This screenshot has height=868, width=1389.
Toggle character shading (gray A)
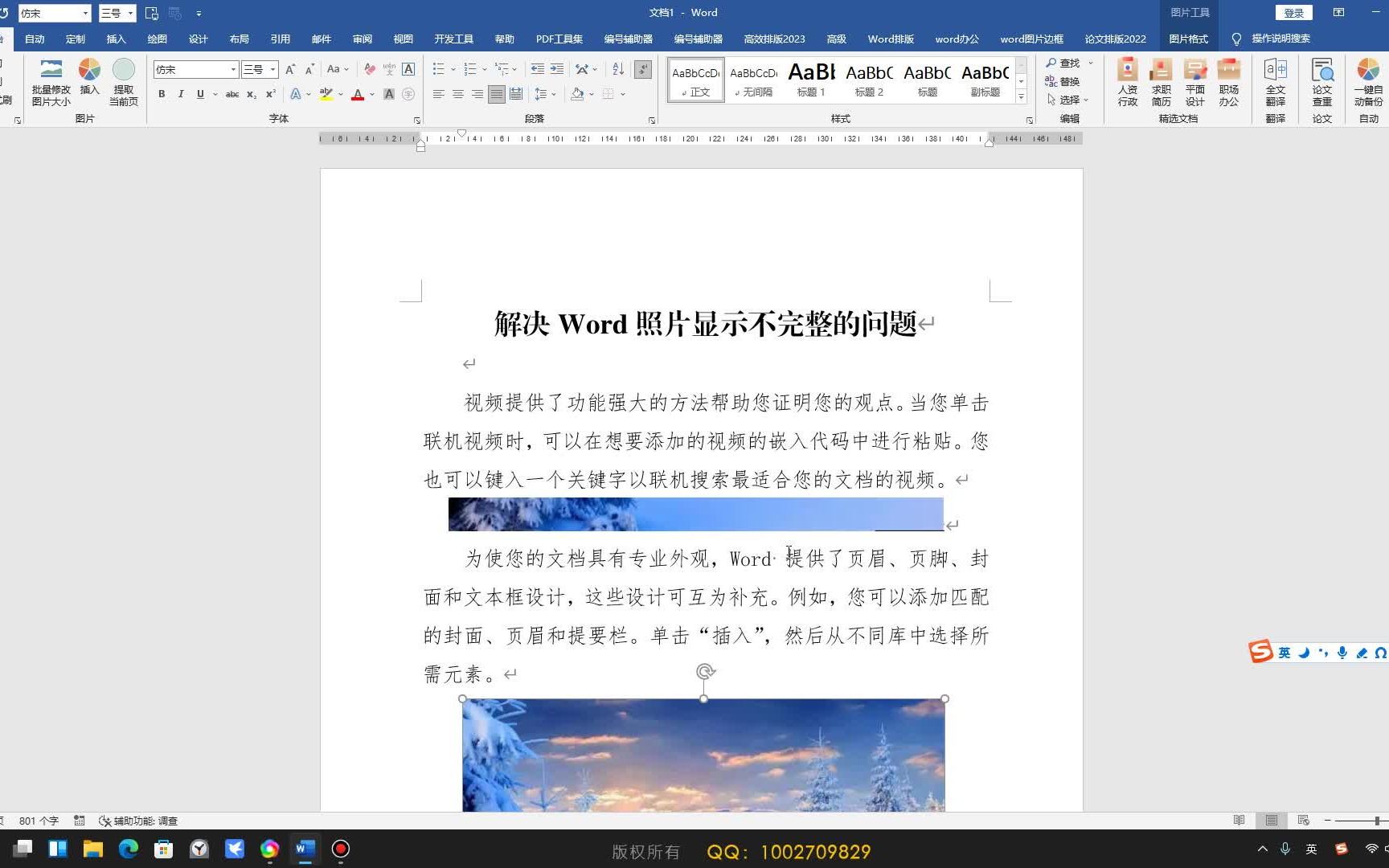point(389,94)
